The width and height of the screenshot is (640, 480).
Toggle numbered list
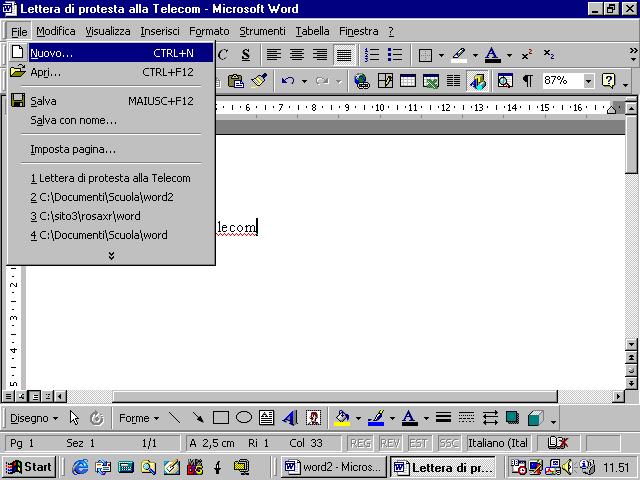coord(372,55)
